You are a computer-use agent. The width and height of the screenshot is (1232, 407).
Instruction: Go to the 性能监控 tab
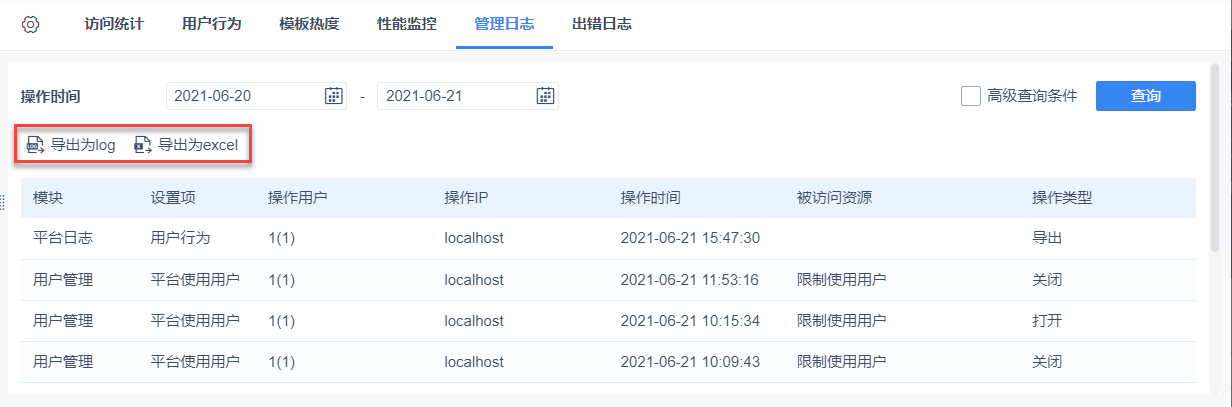[407, 24]
